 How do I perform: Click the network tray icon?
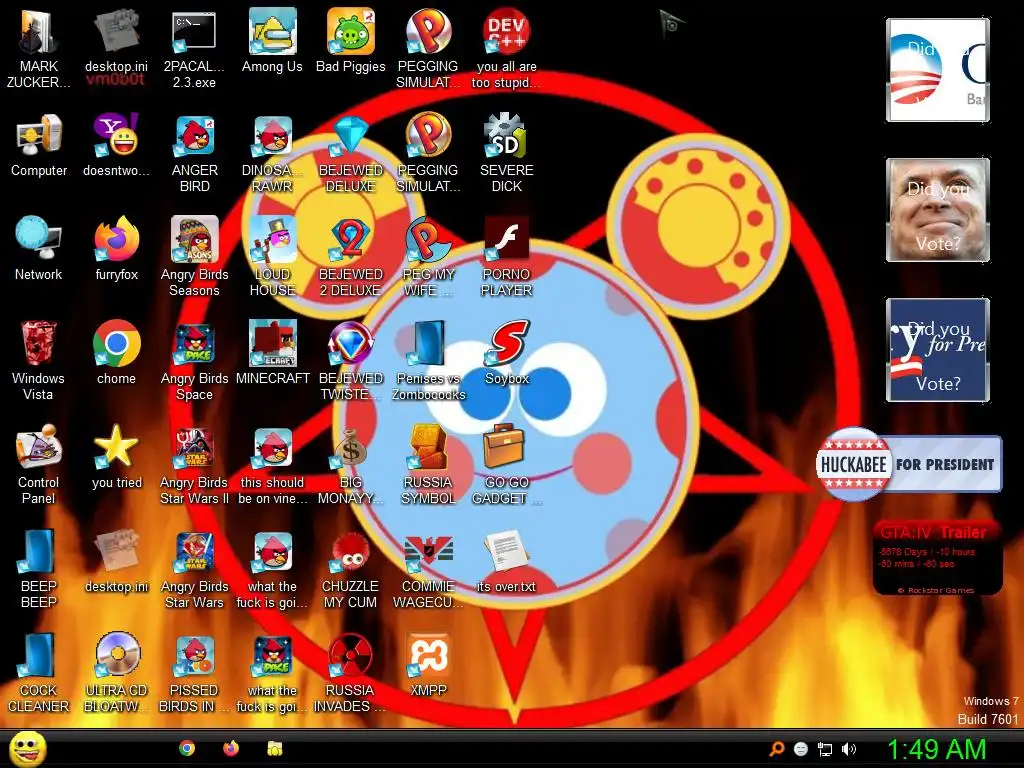point(825,749)
